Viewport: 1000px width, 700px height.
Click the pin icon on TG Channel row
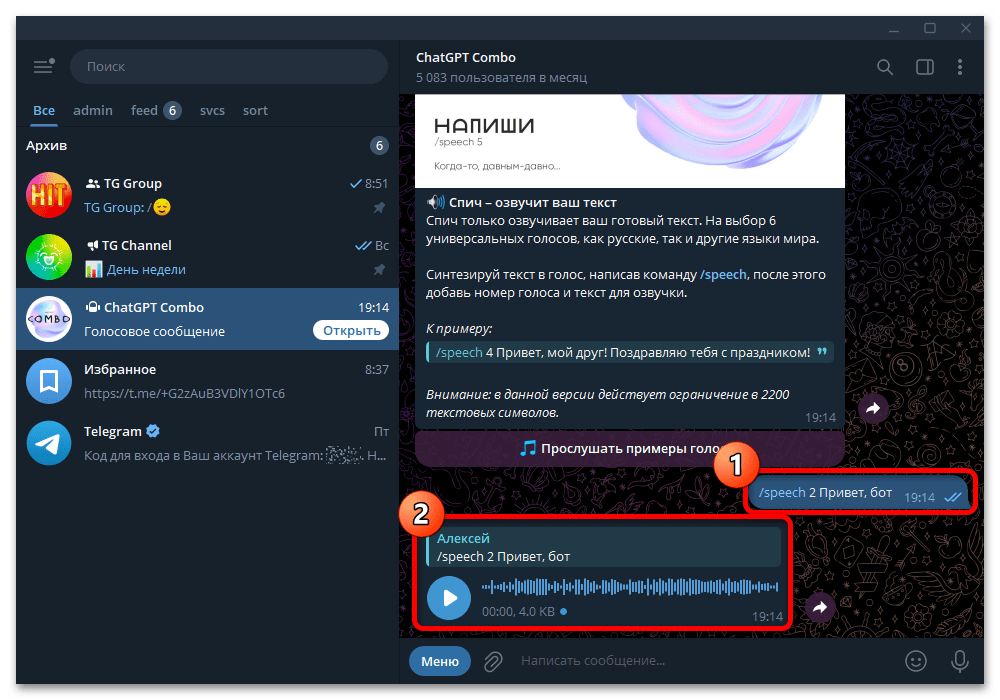point(379,270)
